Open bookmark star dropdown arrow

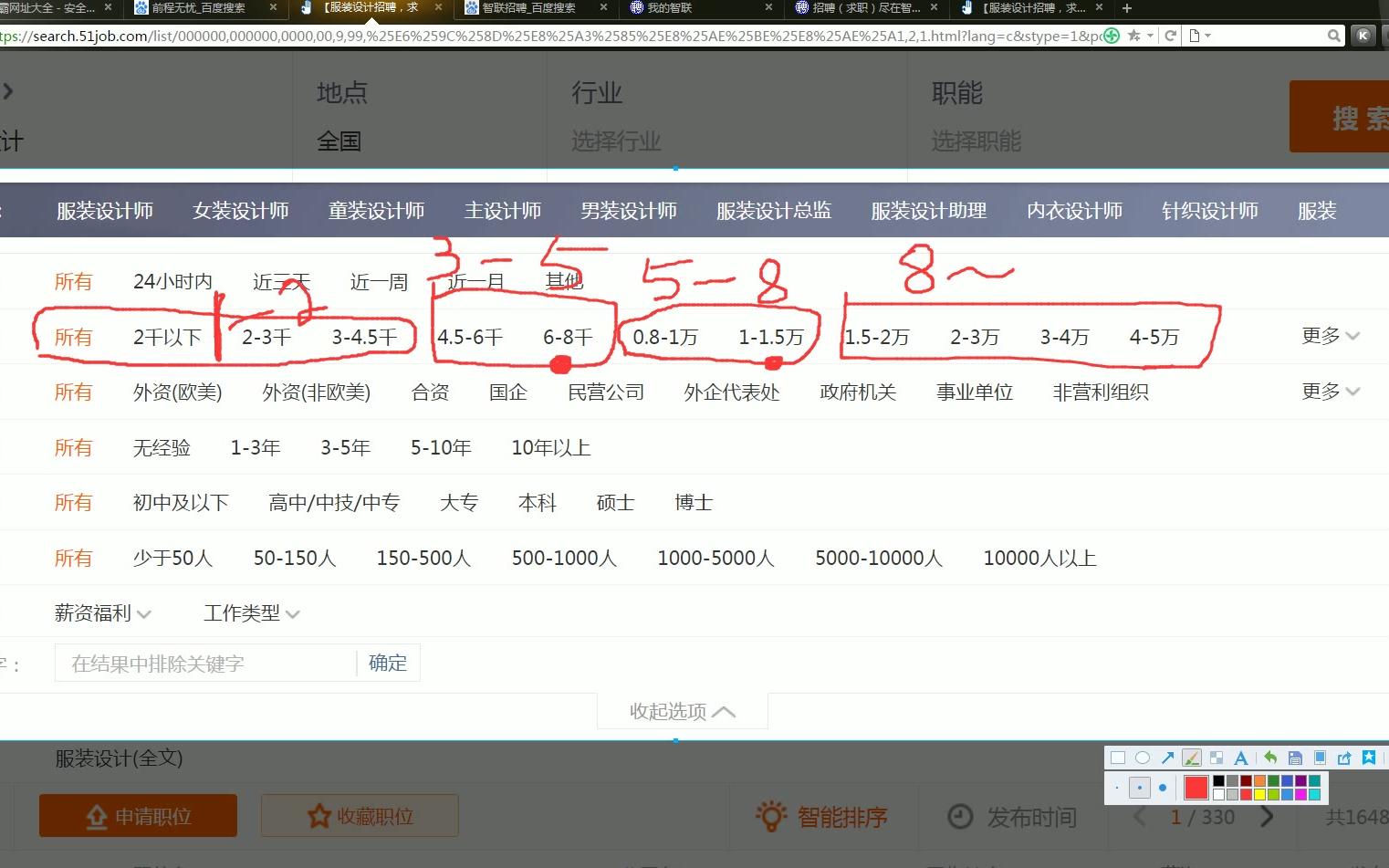tap(1150, 36)
